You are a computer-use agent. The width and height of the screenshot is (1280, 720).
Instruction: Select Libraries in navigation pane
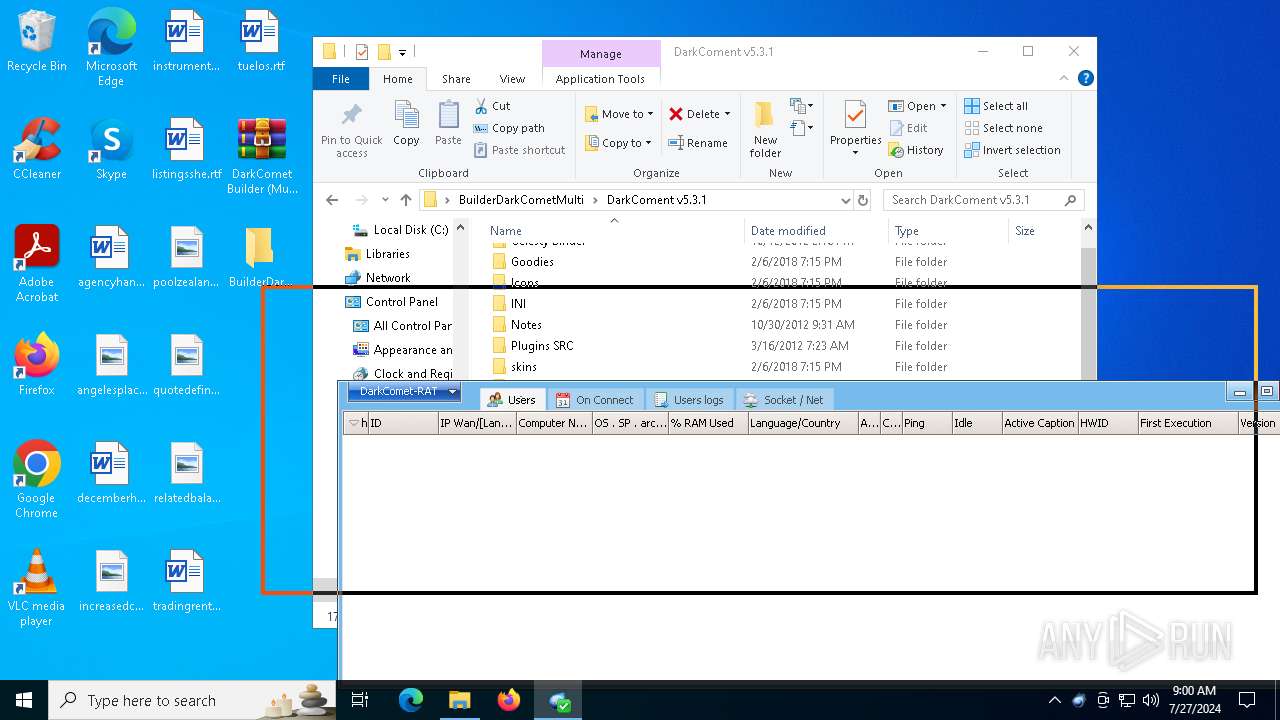(377, 254)
